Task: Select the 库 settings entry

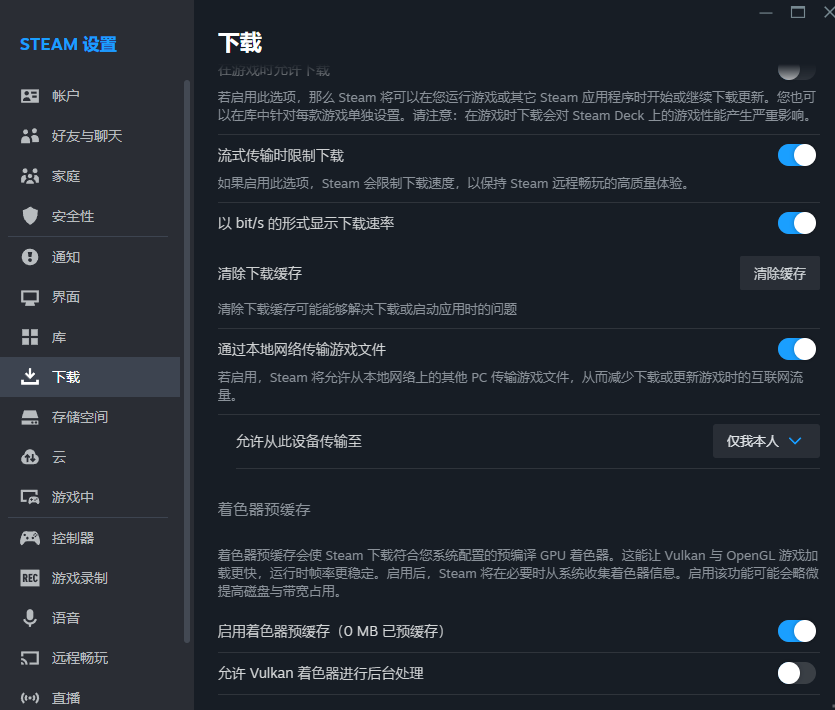Action: click(90, 337)
